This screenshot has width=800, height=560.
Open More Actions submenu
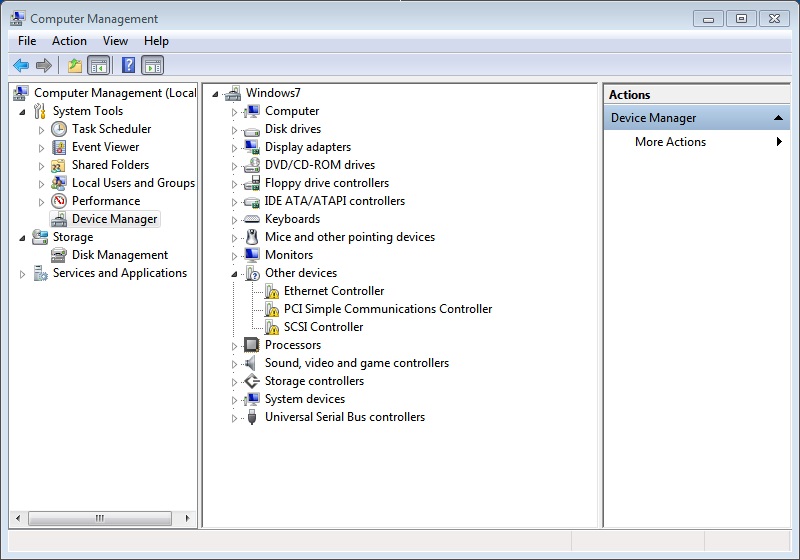point(670,142)
